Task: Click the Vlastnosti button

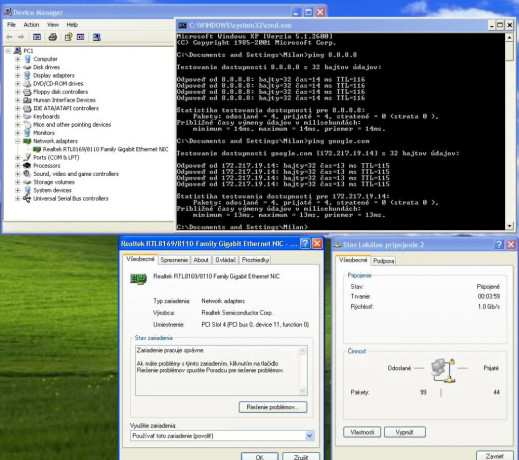Action: point(362,432)
